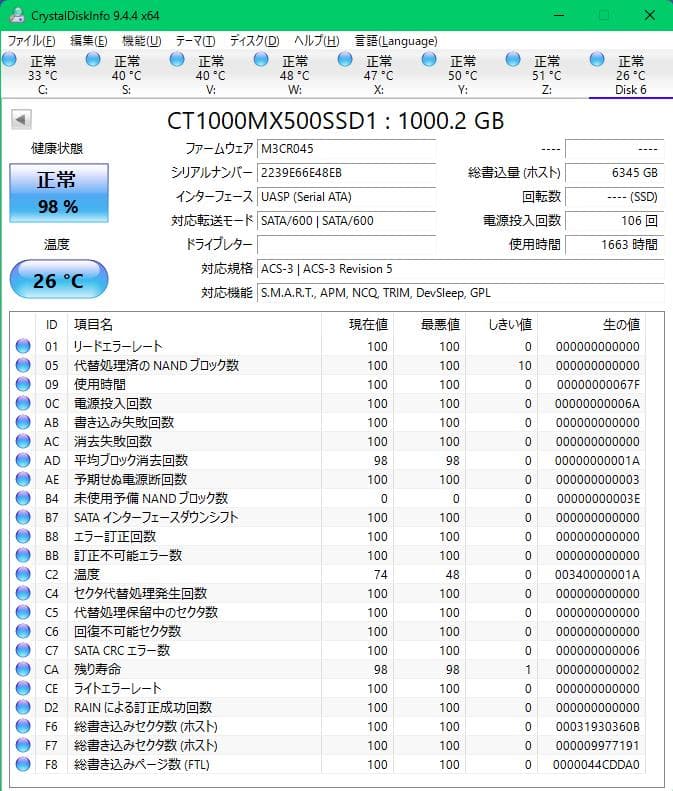Click the 使用時間 value 1663 時間
The height and width of the screenshot is (791, 673).
[x=614, y=245]
